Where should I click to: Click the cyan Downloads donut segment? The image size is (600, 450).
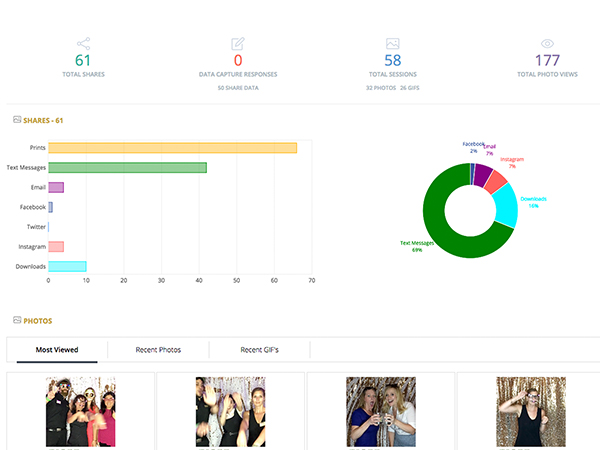pos(505,206)
